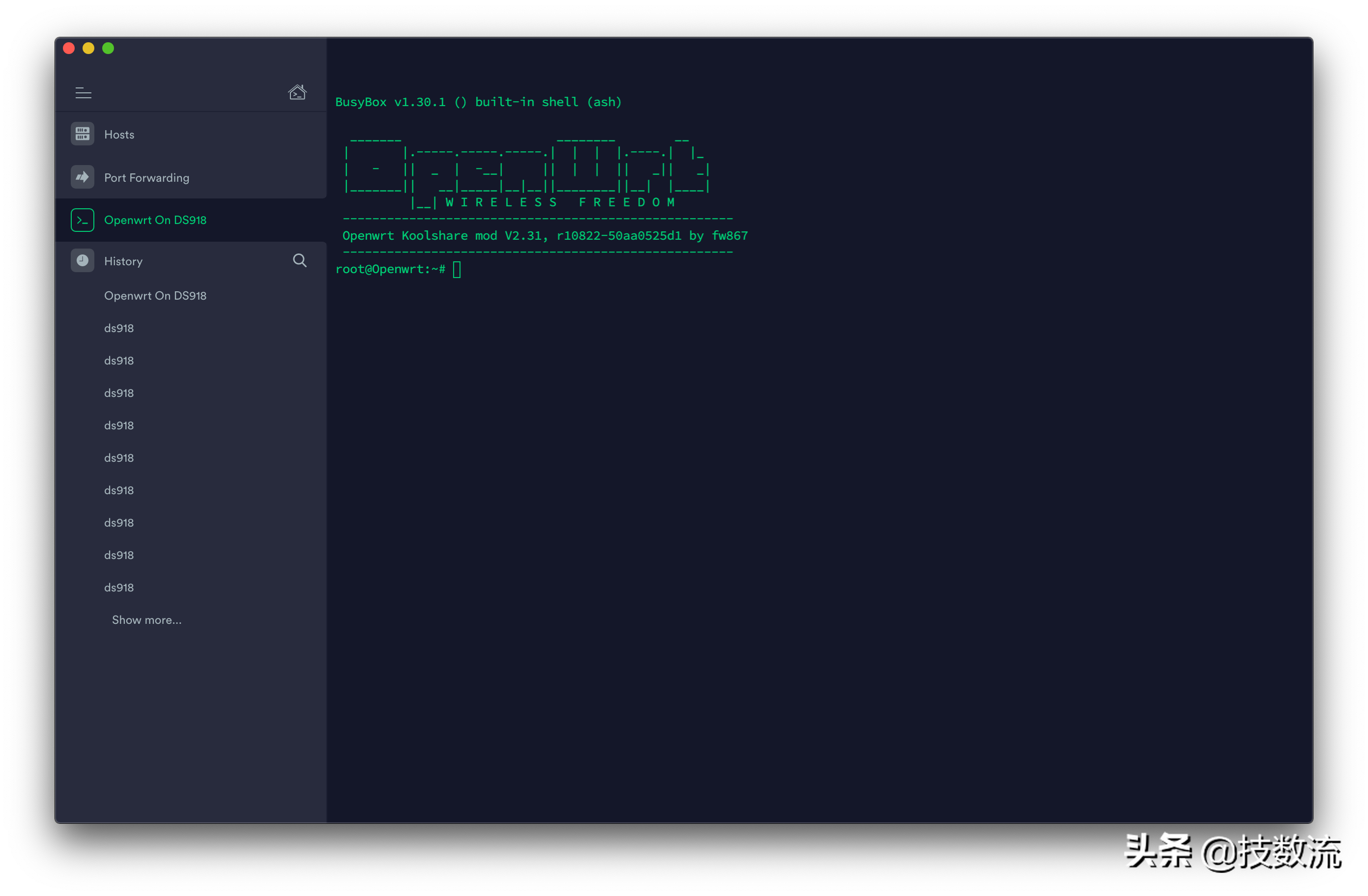Open the fifth ds918 history entry

click(119, 458)
